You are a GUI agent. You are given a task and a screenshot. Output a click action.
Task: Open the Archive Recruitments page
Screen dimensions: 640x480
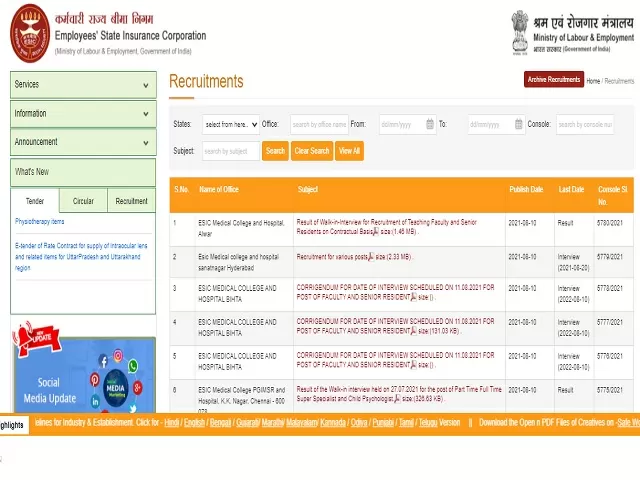(553, 80)
